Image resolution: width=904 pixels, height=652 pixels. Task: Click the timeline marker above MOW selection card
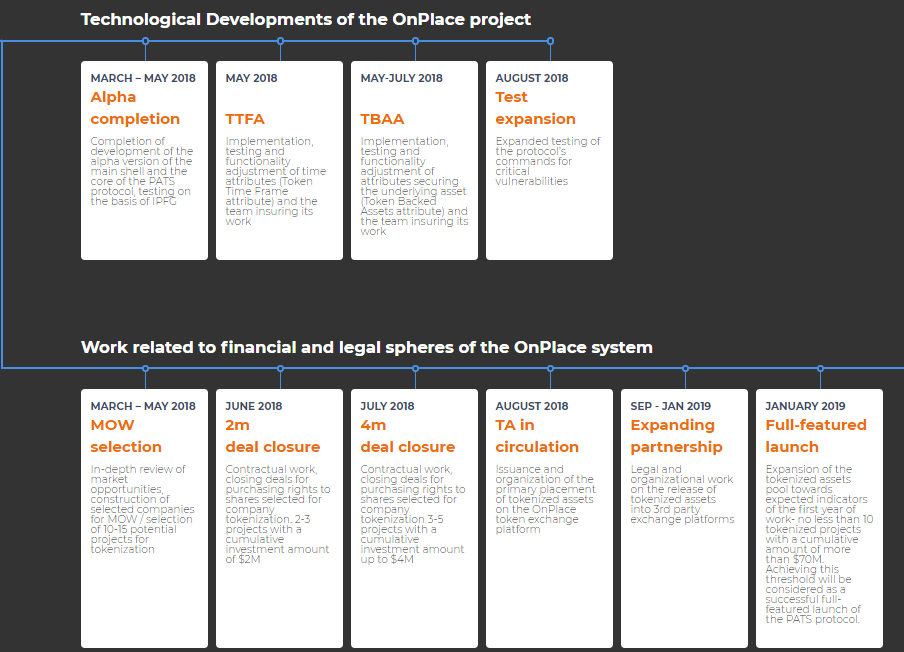[145, 368]
